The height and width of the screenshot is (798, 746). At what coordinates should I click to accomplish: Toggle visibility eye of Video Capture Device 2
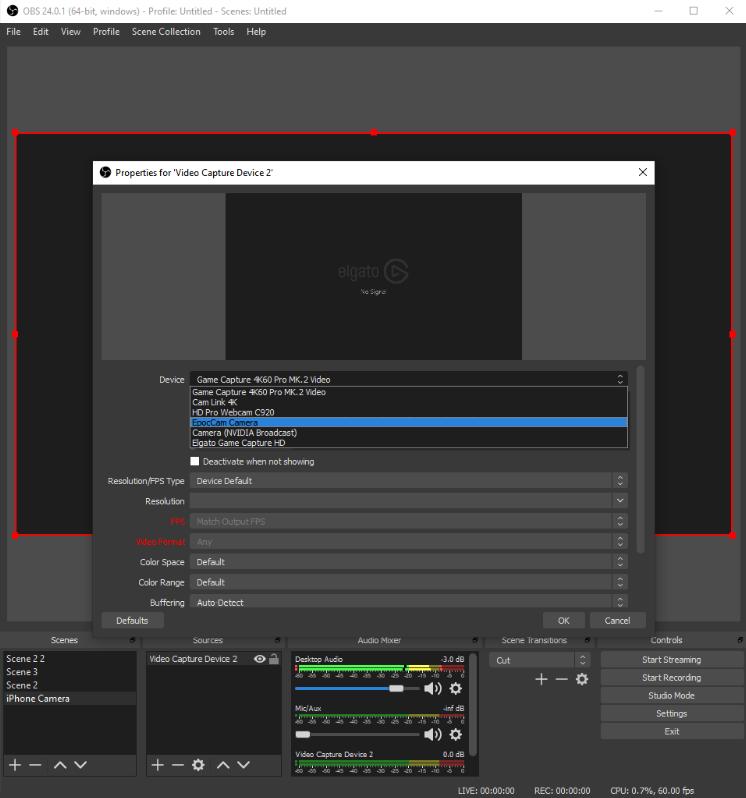260,659
